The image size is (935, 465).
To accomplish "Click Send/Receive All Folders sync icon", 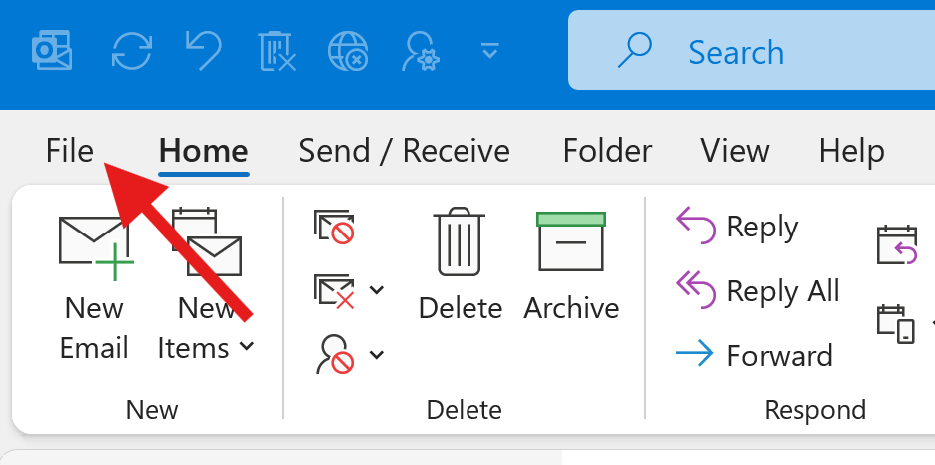I will (x=132, y=51).
